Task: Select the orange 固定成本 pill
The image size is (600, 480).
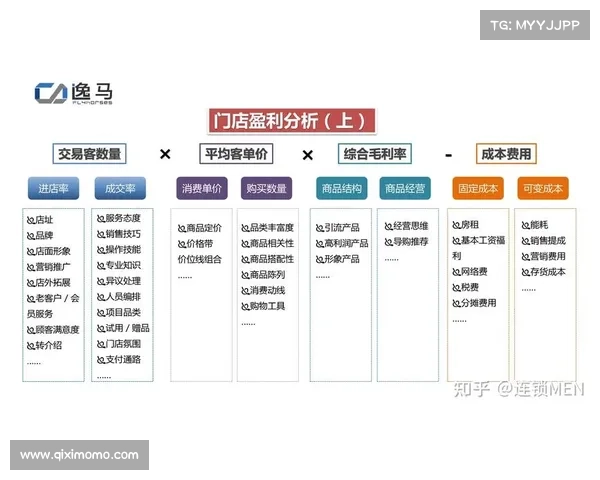Action: pos(478,188)
